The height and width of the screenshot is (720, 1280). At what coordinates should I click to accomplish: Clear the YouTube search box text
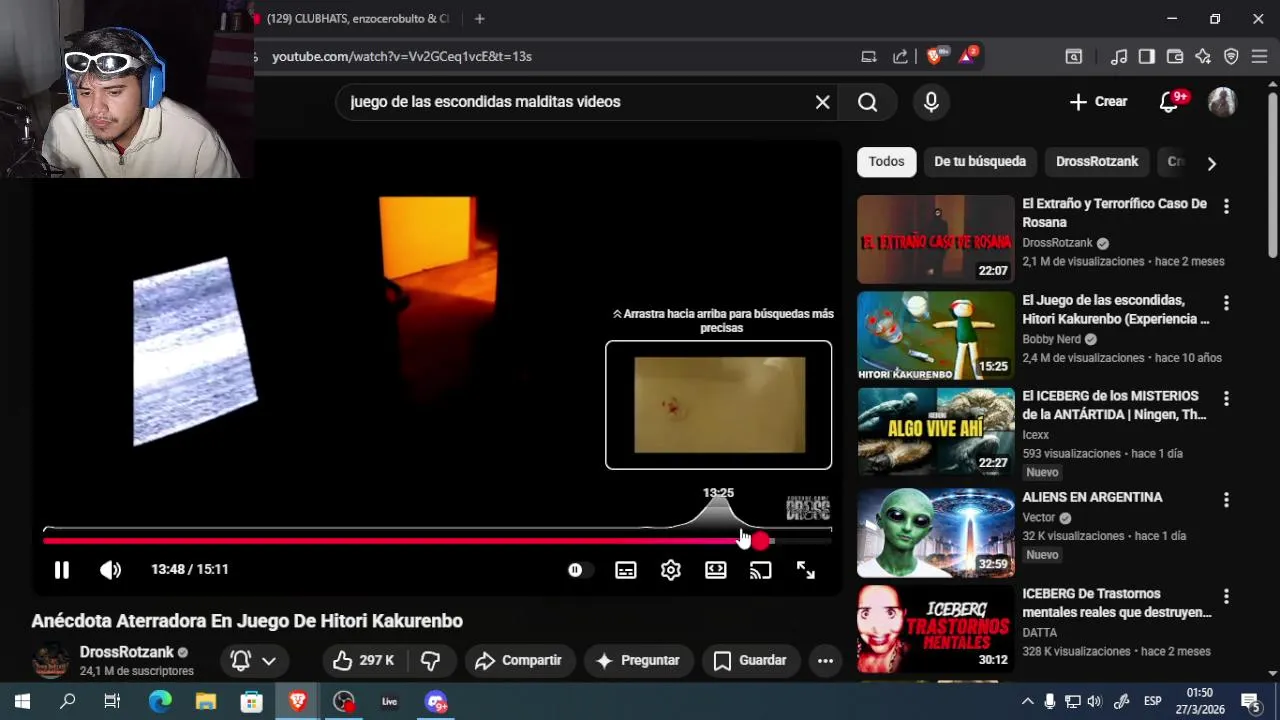(822, 102)
